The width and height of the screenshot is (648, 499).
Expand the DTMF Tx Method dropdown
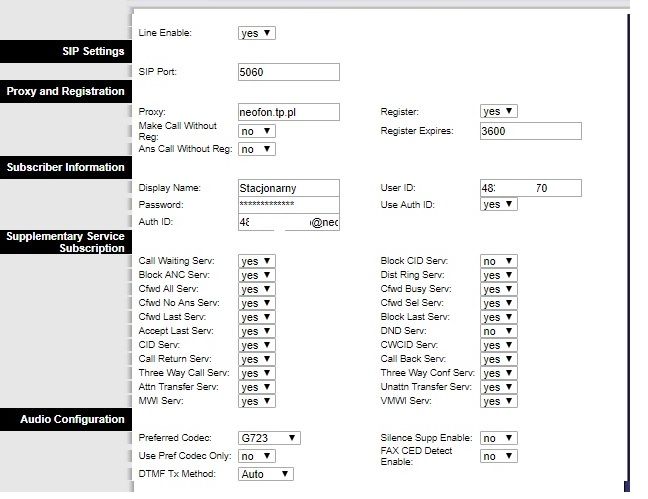pos(266,474)
